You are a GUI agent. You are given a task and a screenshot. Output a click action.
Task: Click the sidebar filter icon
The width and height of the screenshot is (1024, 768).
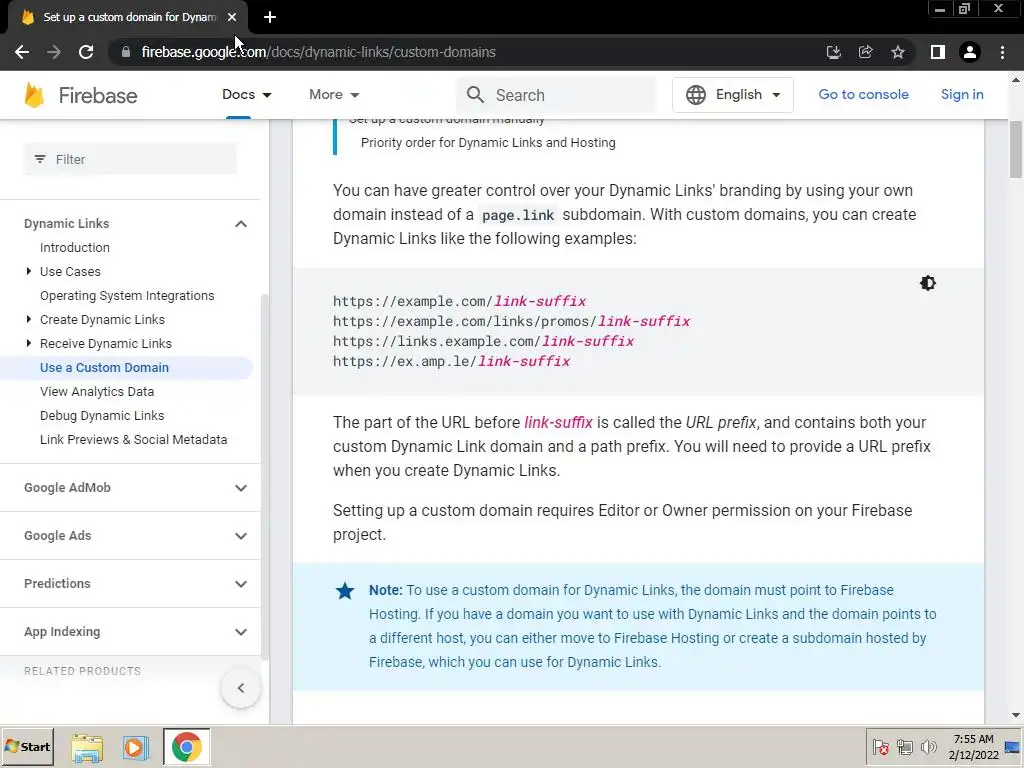[40, 159]
